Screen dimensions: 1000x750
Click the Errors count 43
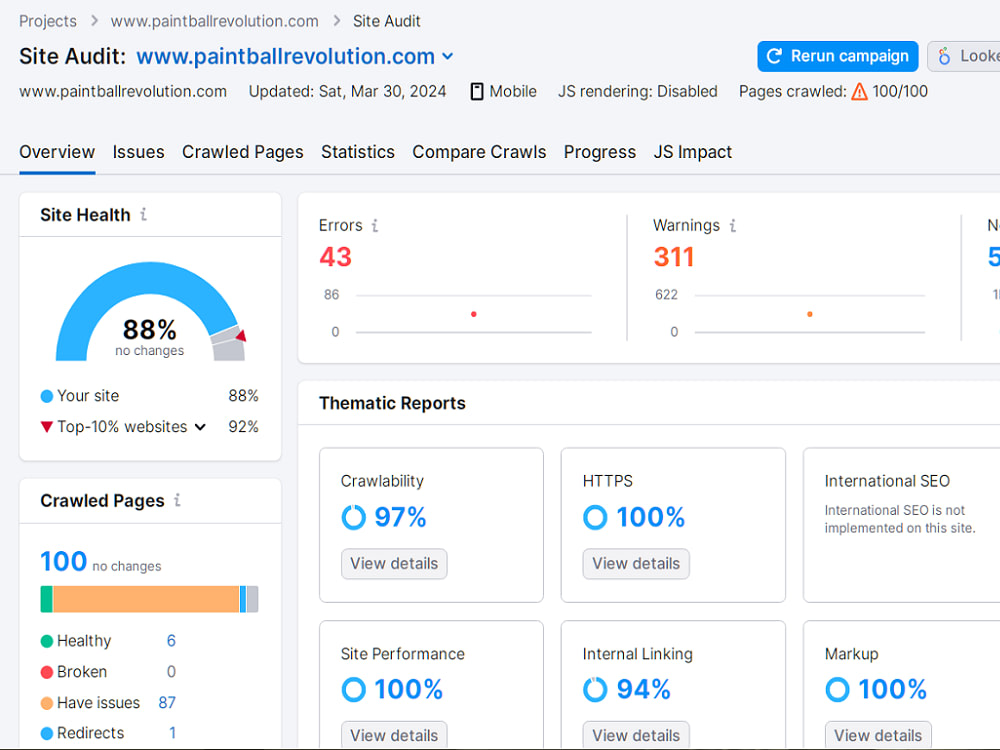click(335, 257)
